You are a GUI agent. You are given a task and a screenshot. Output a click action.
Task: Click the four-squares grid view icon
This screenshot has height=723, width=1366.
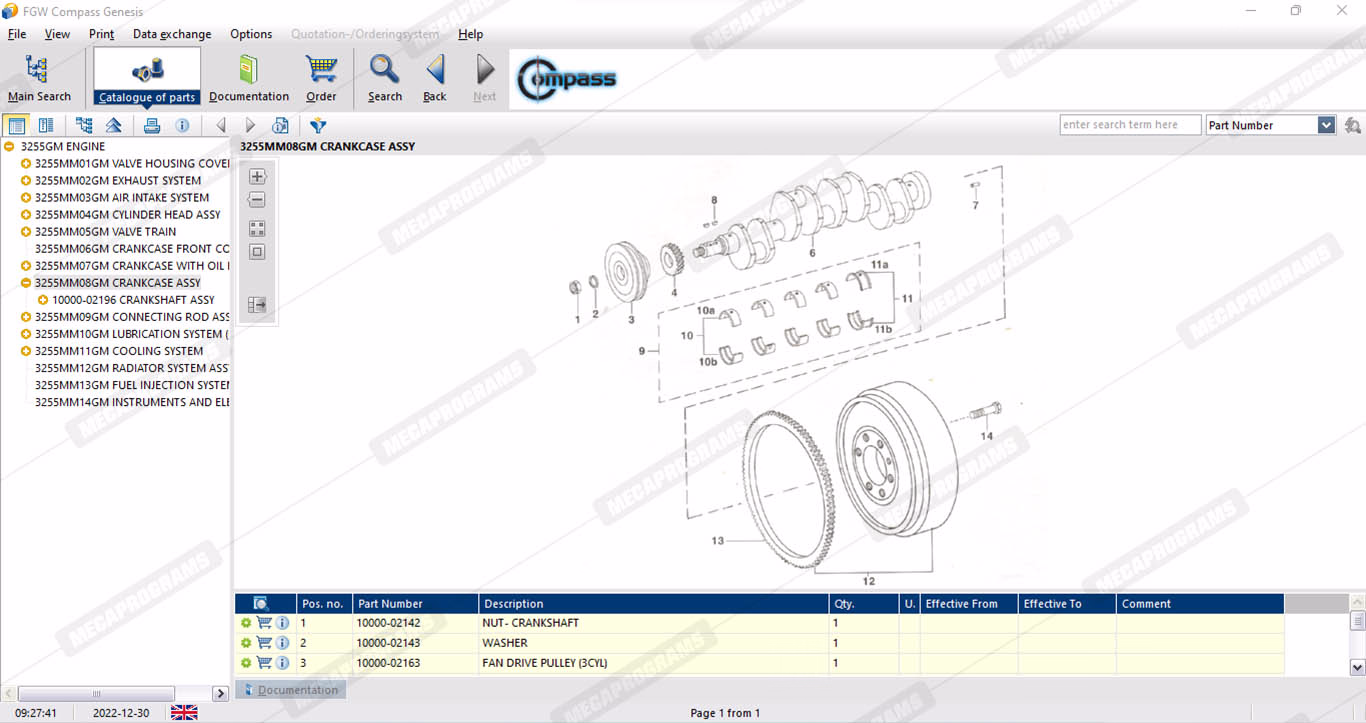pyautogui.click(x=257, y=229)
